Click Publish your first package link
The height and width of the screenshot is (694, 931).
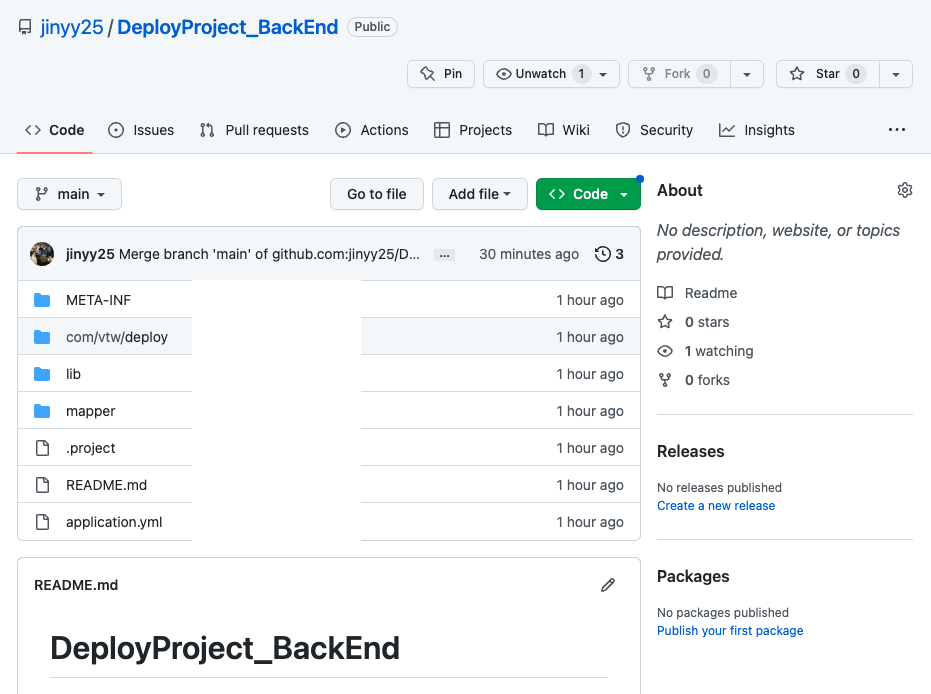730,630
